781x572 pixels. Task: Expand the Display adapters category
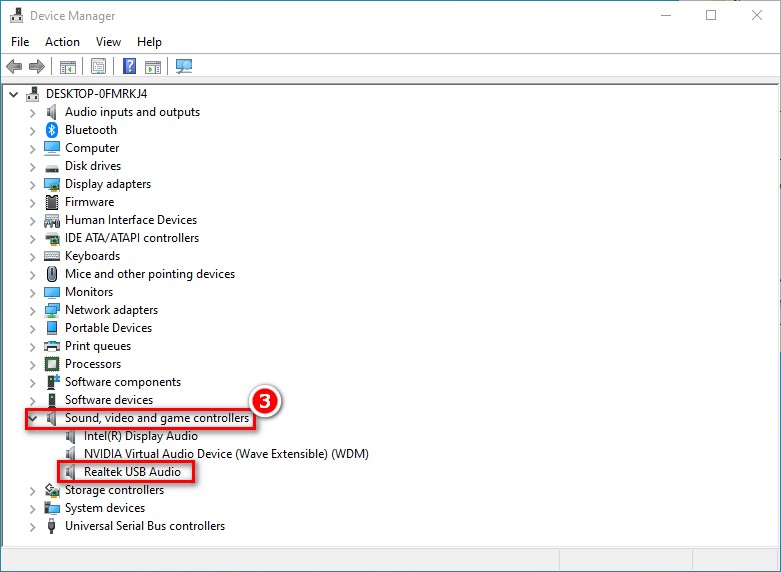[x=33, y=184]
